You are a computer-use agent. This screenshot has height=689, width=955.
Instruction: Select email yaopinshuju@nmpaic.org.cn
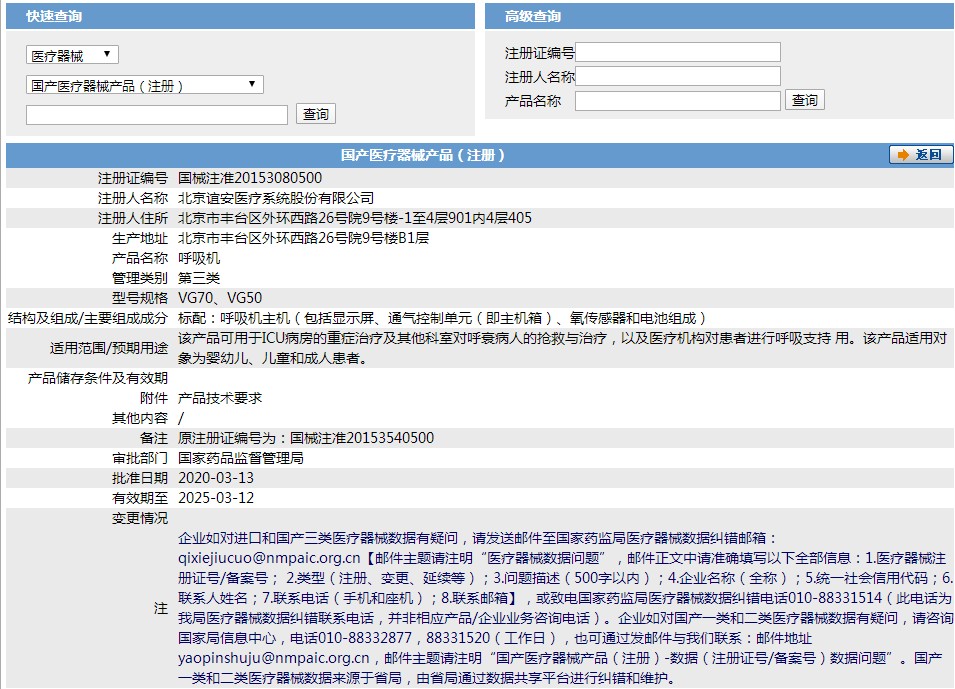[273, 658]
